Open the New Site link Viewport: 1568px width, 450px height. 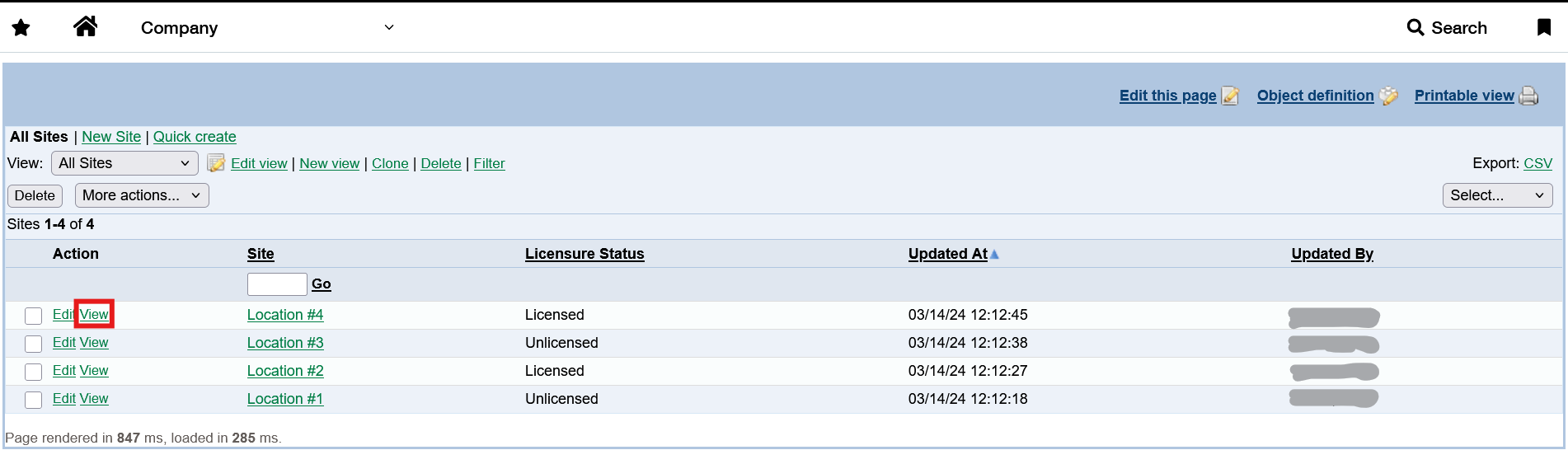coord(111,137)
